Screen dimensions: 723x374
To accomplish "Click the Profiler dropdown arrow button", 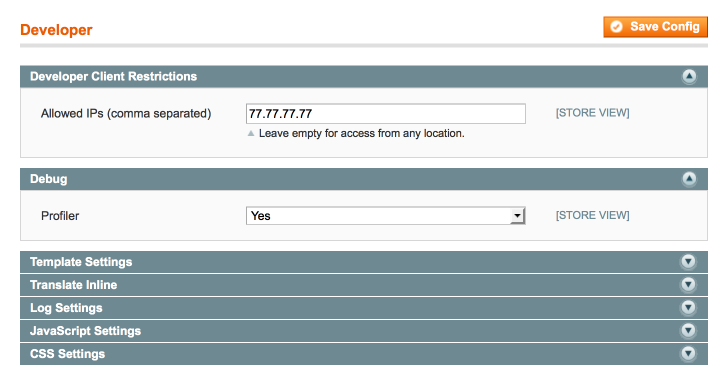I will (x=517, y=216).
